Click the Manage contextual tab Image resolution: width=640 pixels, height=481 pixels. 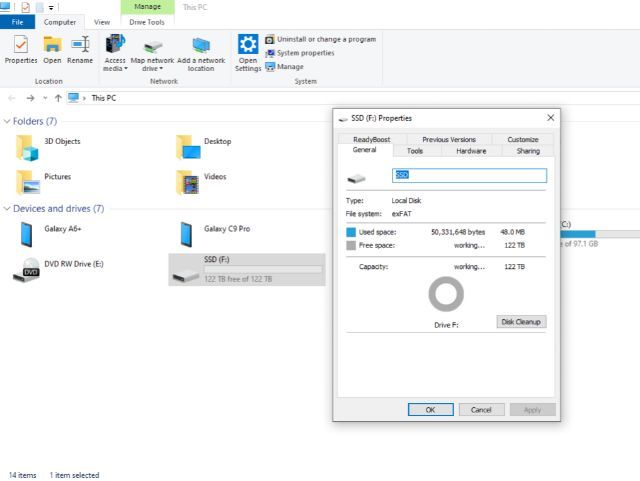click(x=147, y=7)
